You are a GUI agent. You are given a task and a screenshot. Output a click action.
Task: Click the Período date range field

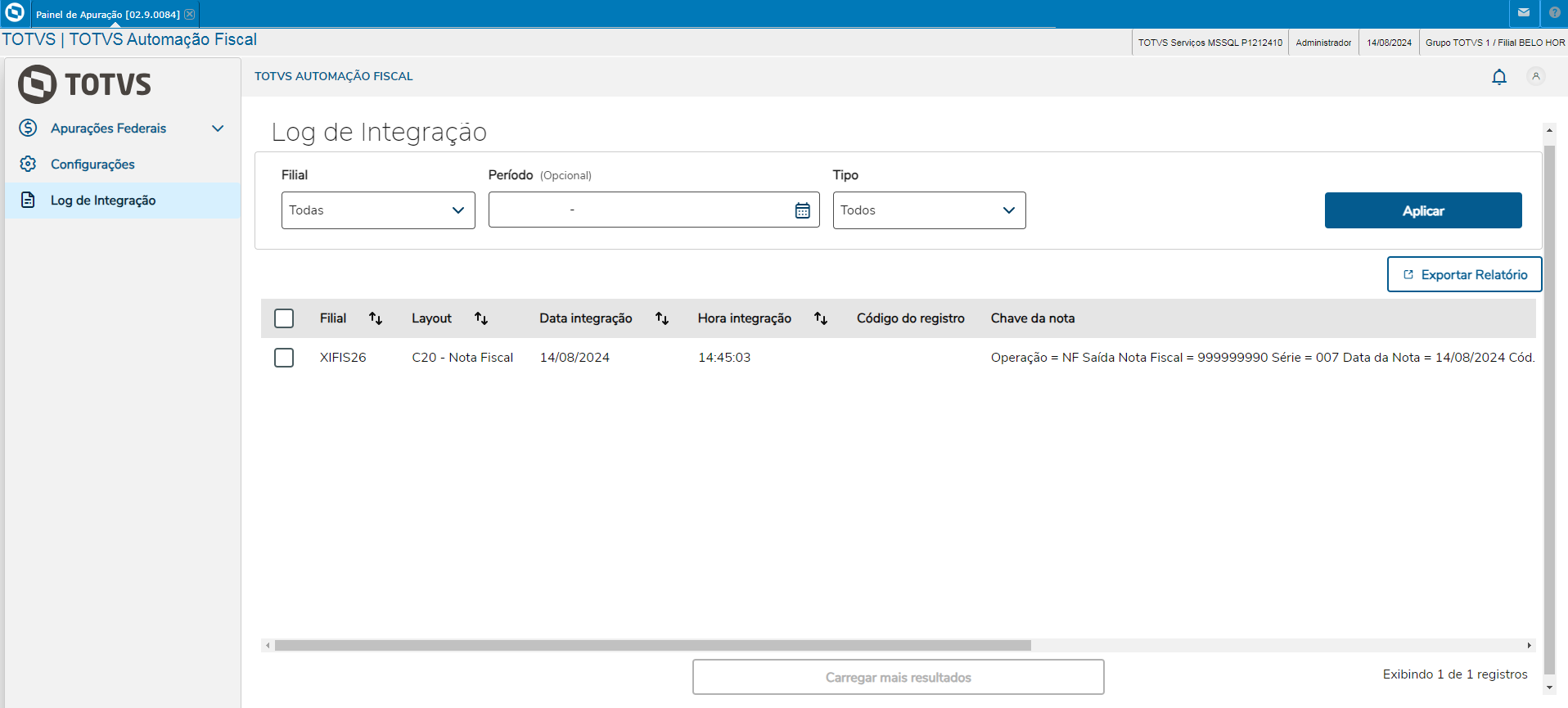pos(654,210)
